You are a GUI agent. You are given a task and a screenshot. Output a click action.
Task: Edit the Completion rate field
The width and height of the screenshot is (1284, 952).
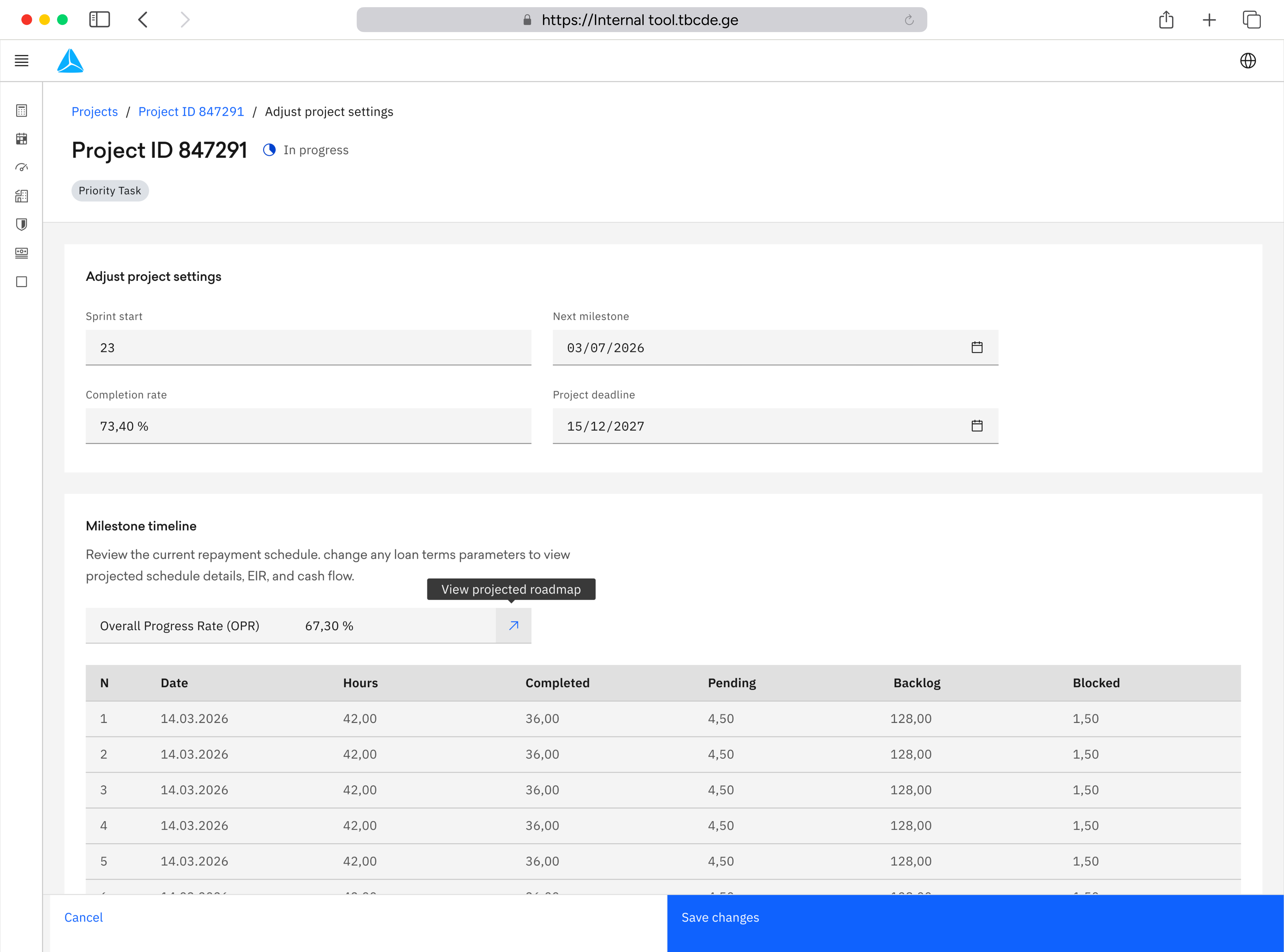pyautogui.click(x=308, y=426)
